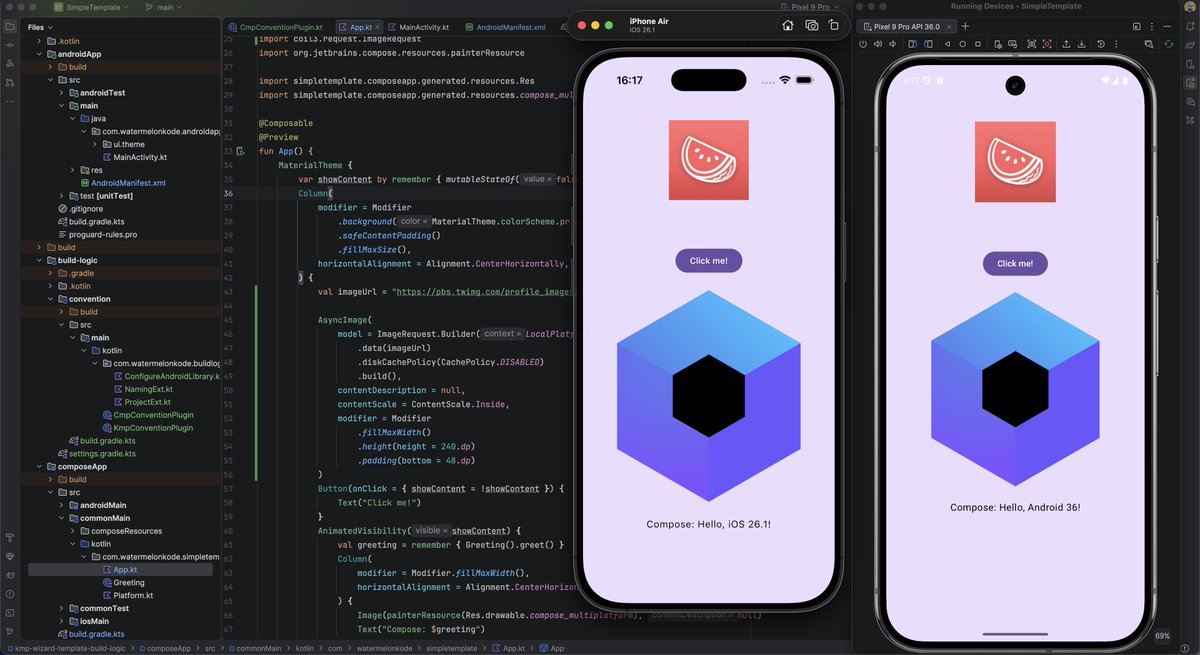Viewport: 1200px width, 655px height.
Task: Click the 69% zoom indicator on emulator
Action: (x=1162, y=635)
